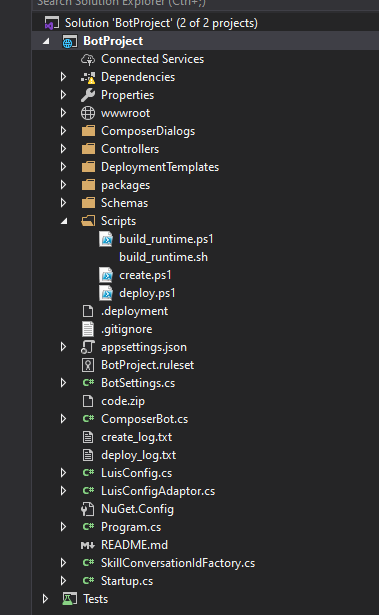Image resolution: width=379 pixels, height=615 pixels.
Task: Expand the LuisConfigAdaptor.cs node
Action: [x=64, y=491]
